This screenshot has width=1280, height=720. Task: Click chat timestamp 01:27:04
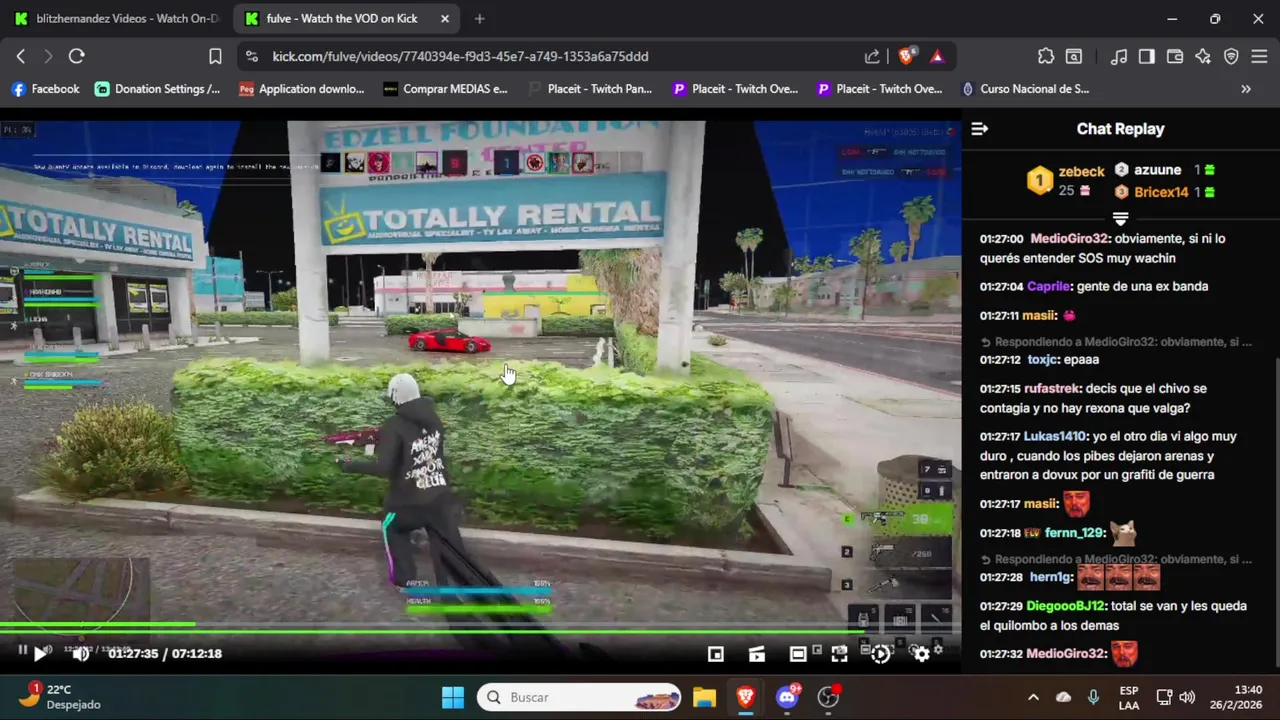click(x=1001, y=287)
